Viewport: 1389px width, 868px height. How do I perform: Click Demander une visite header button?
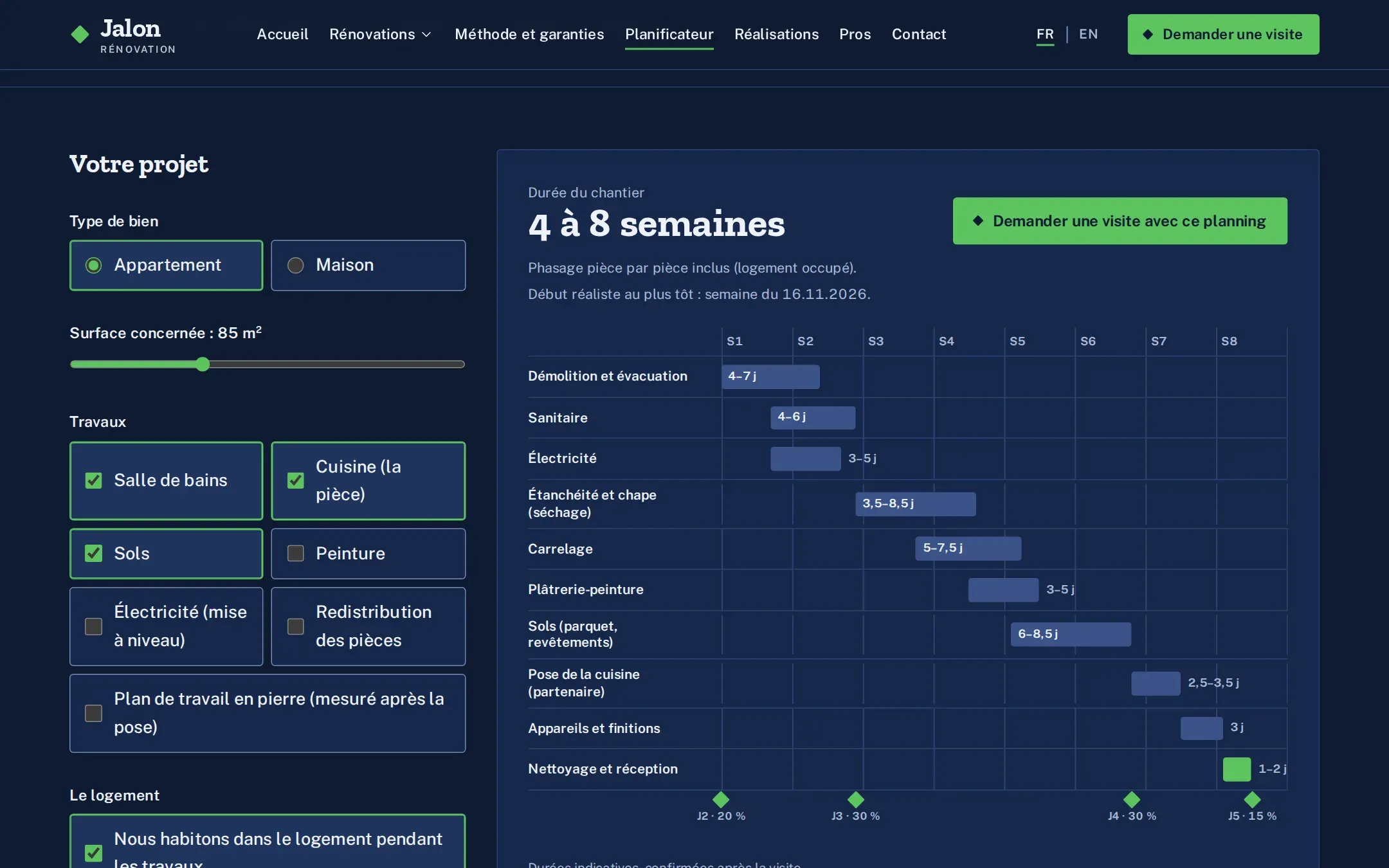pos(1223,34)
